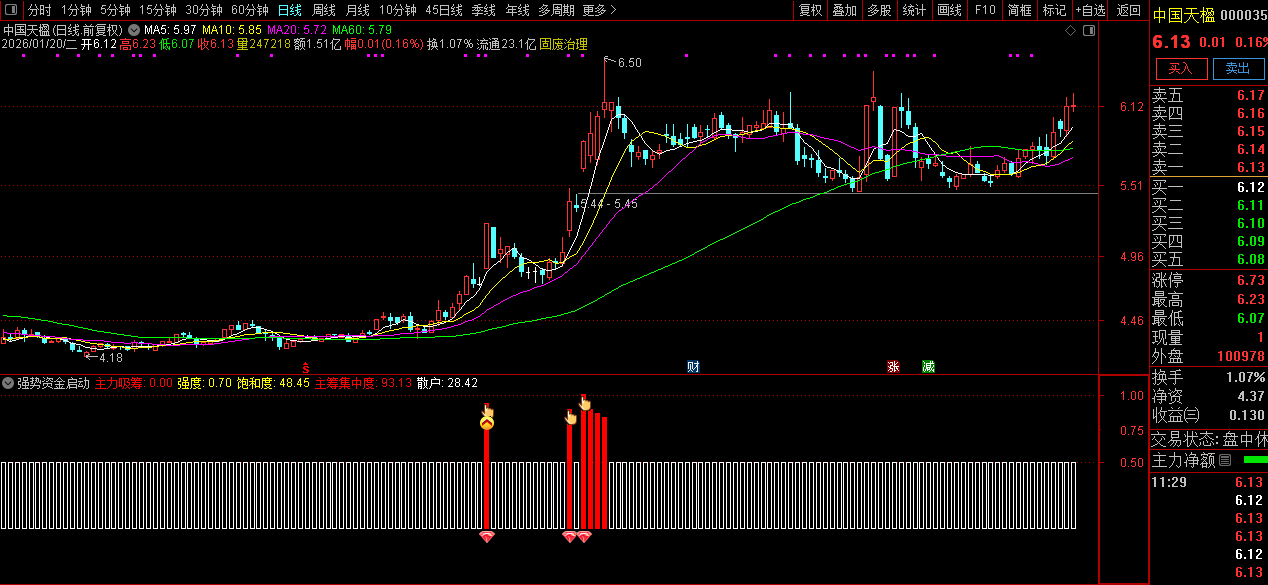
Task: Switch to the 15分钟 period
Action: tap(157, 10)
